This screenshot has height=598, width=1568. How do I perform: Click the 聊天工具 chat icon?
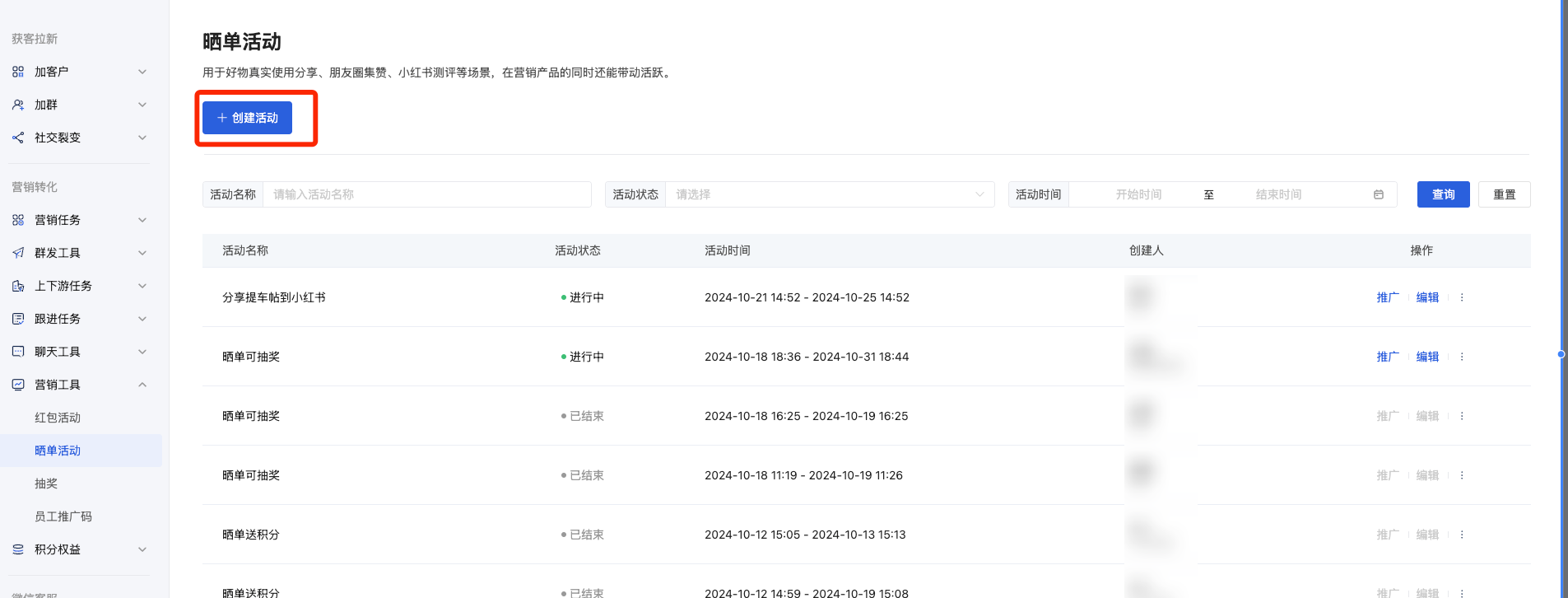click(18, 352)
